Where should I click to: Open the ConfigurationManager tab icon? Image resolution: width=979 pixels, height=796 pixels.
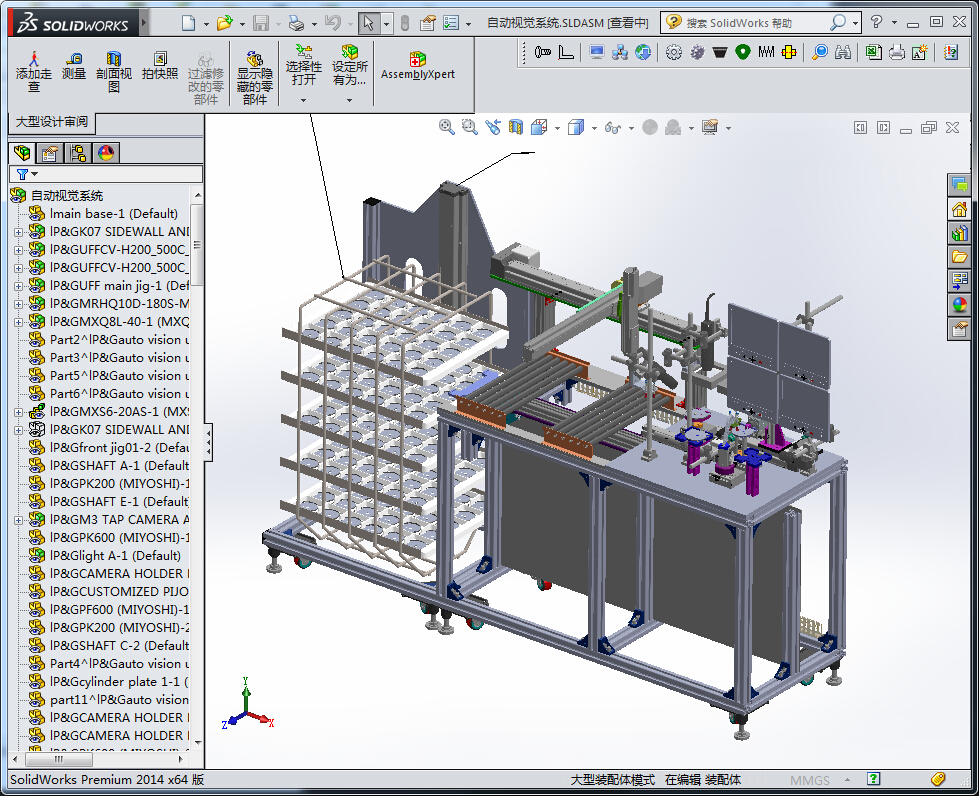coord(78,153)
